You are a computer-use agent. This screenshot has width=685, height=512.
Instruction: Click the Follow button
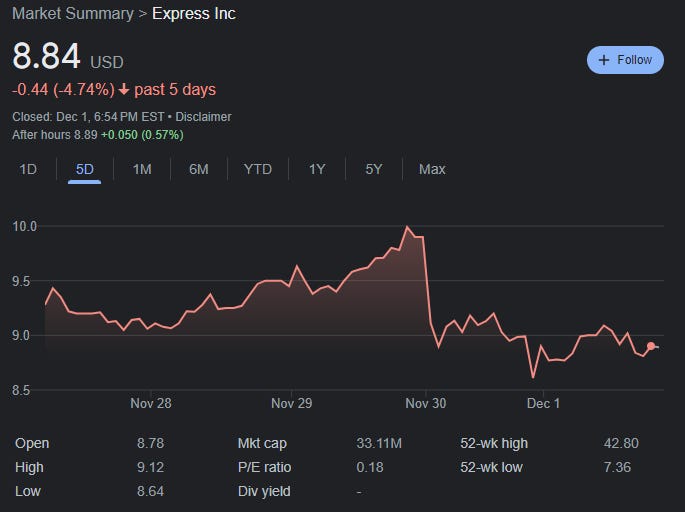tap(625, 60)
